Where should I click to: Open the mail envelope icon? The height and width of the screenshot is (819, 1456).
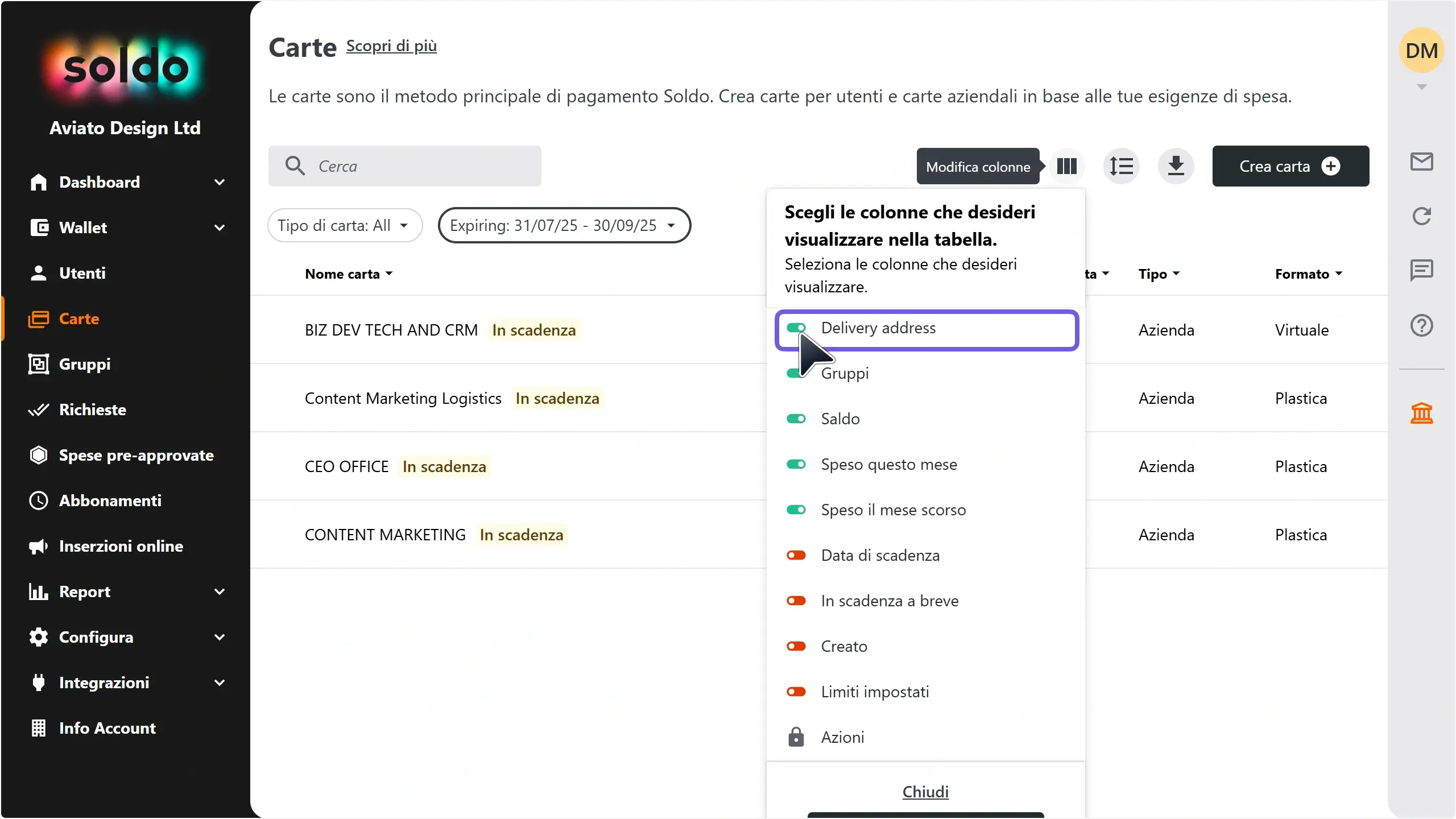coord(1421,162)
